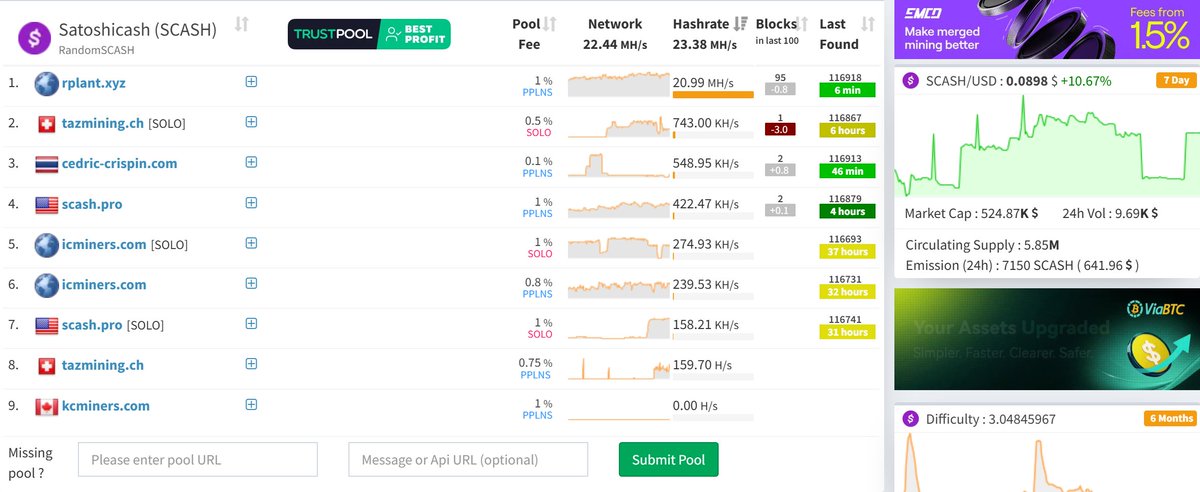The width and height of the screenshot is (1200, 492).
Task: Click the Canadian flag beside kcminers.com
Action: 46,406
